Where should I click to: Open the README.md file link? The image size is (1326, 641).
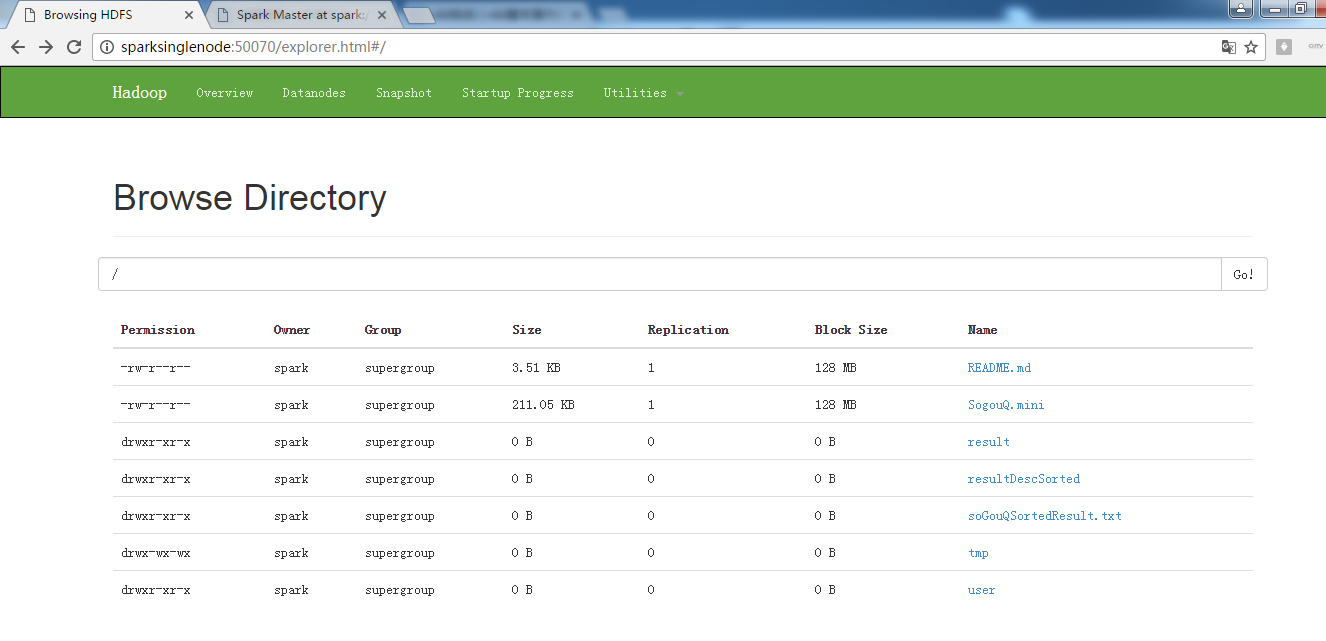click(x=999, y=368)
